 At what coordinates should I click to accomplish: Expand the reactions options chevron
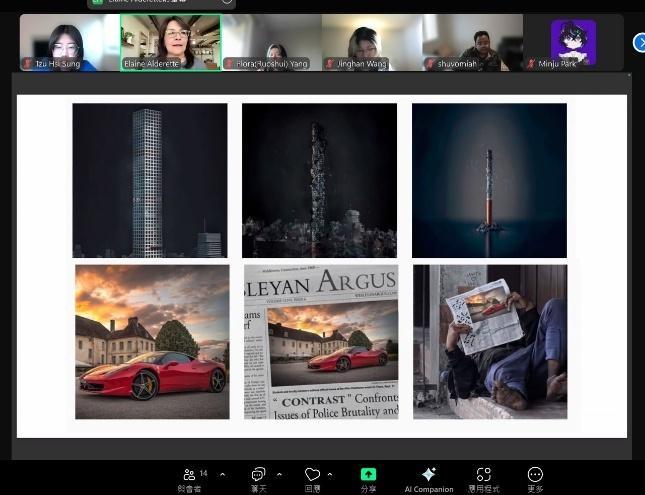click(x=330, y=474)
